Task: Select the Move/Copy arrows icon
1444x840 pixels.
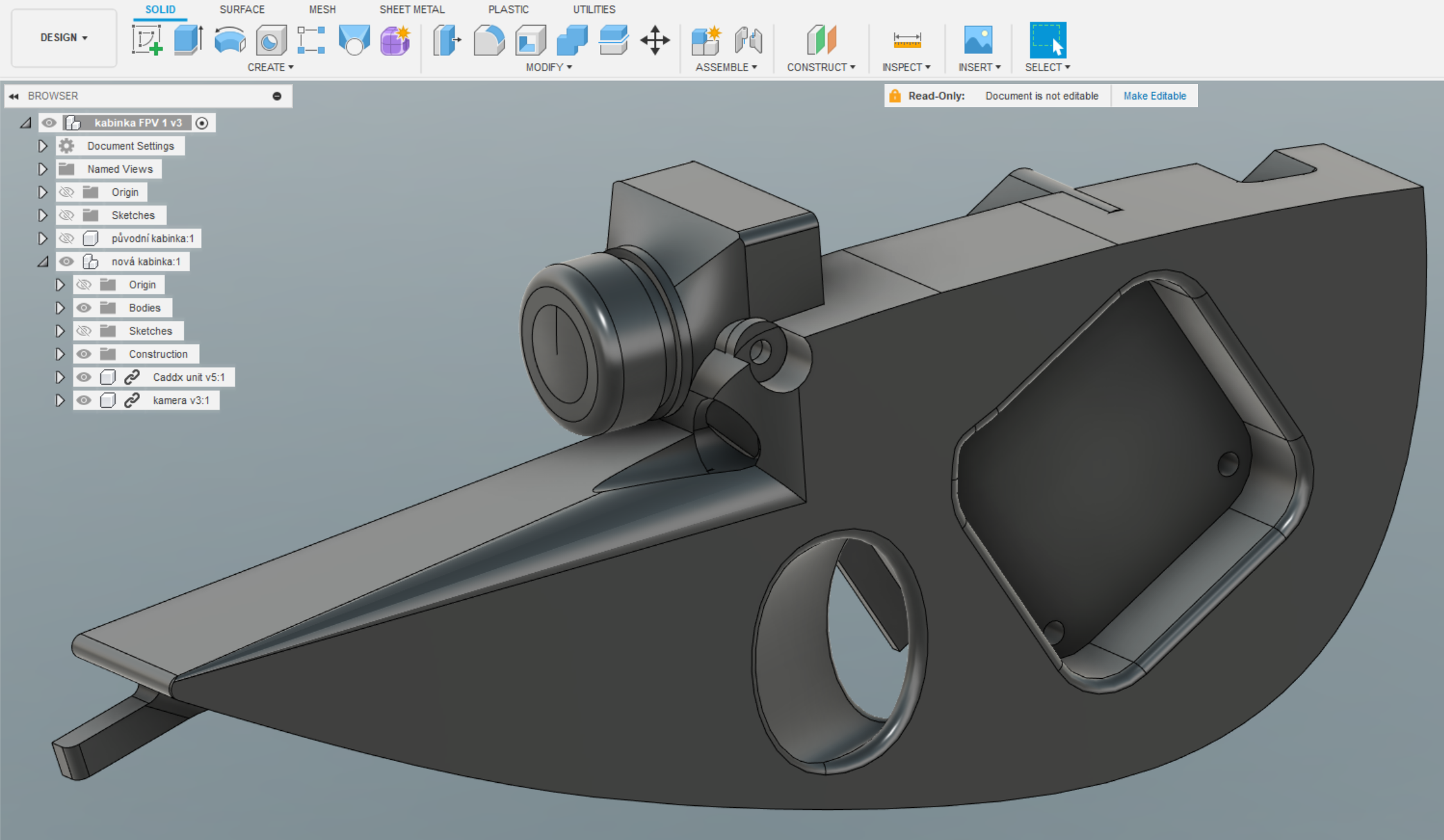Action: (x=655, y=40)
